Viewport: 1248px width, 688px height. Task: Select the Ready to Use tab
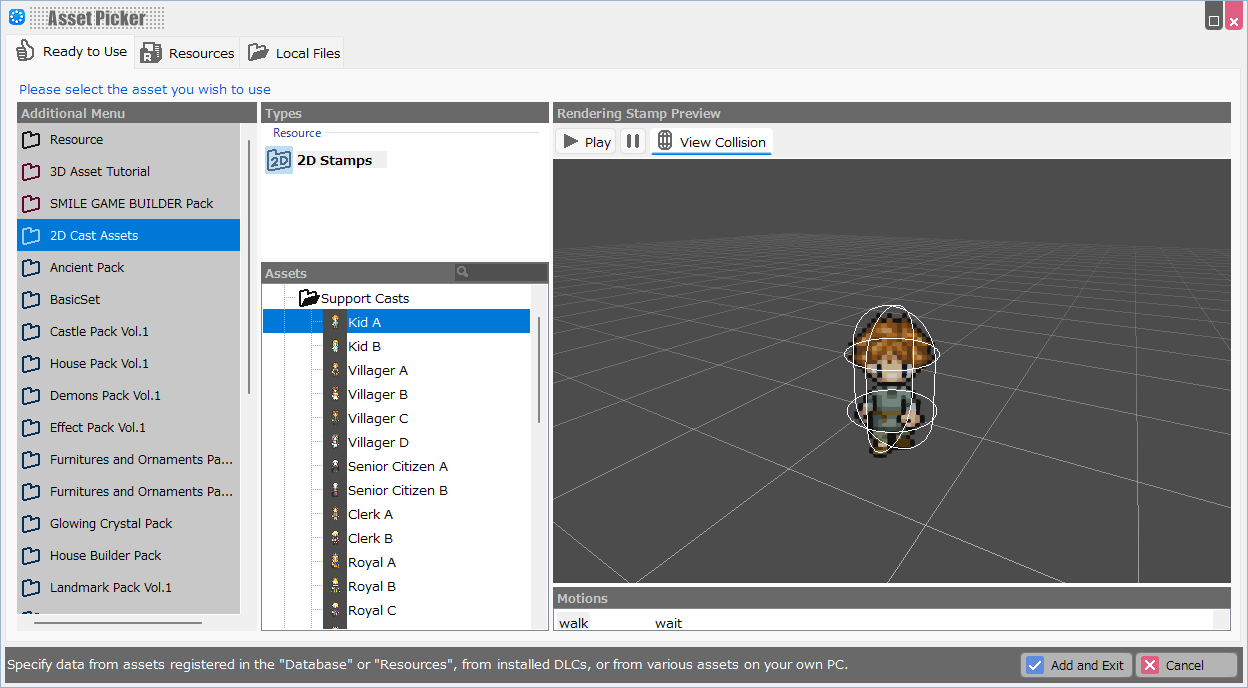pos(72,52)
